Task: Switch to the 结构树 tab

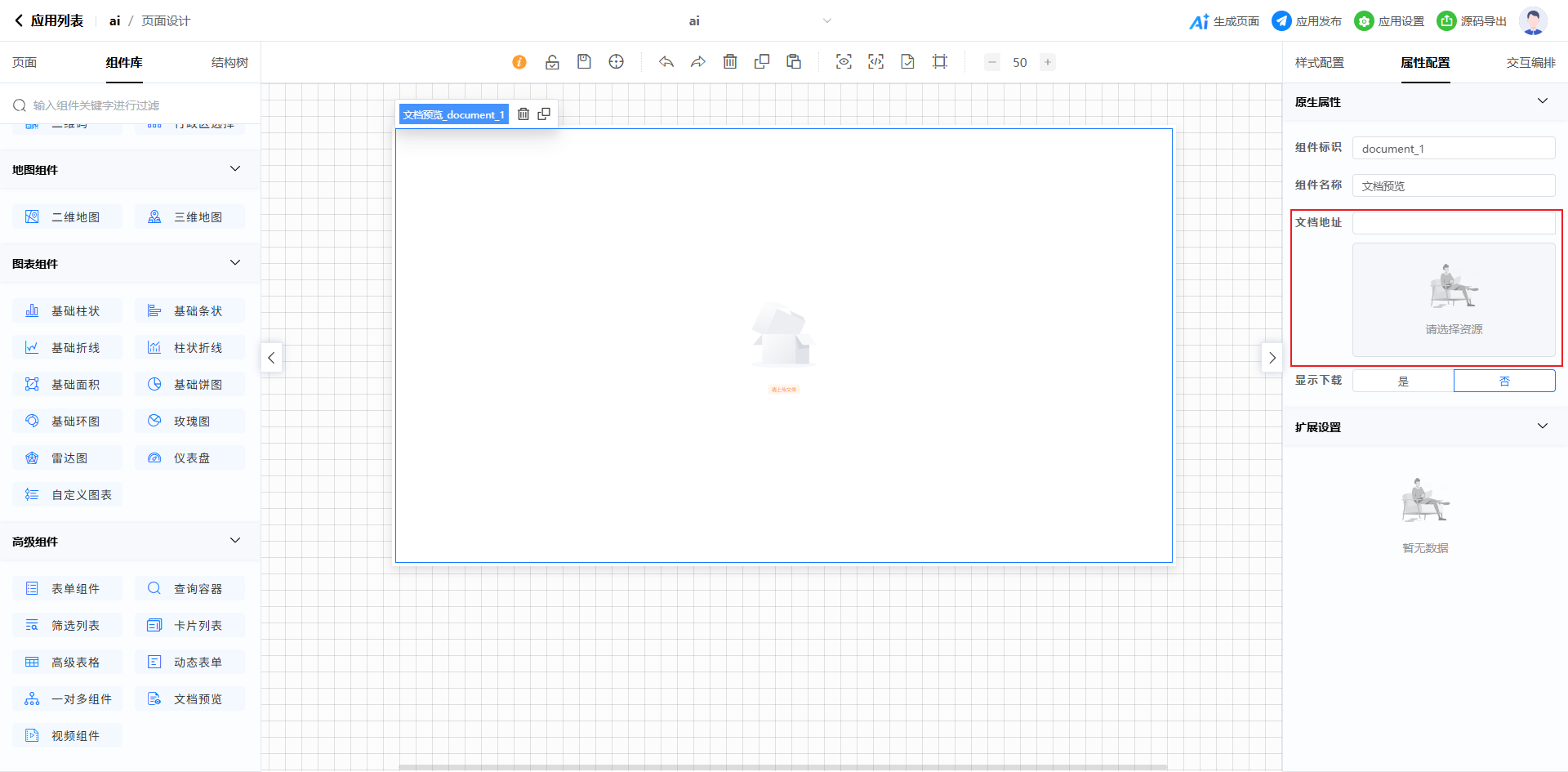Action: pyautogui.click(x=229, y=63)
